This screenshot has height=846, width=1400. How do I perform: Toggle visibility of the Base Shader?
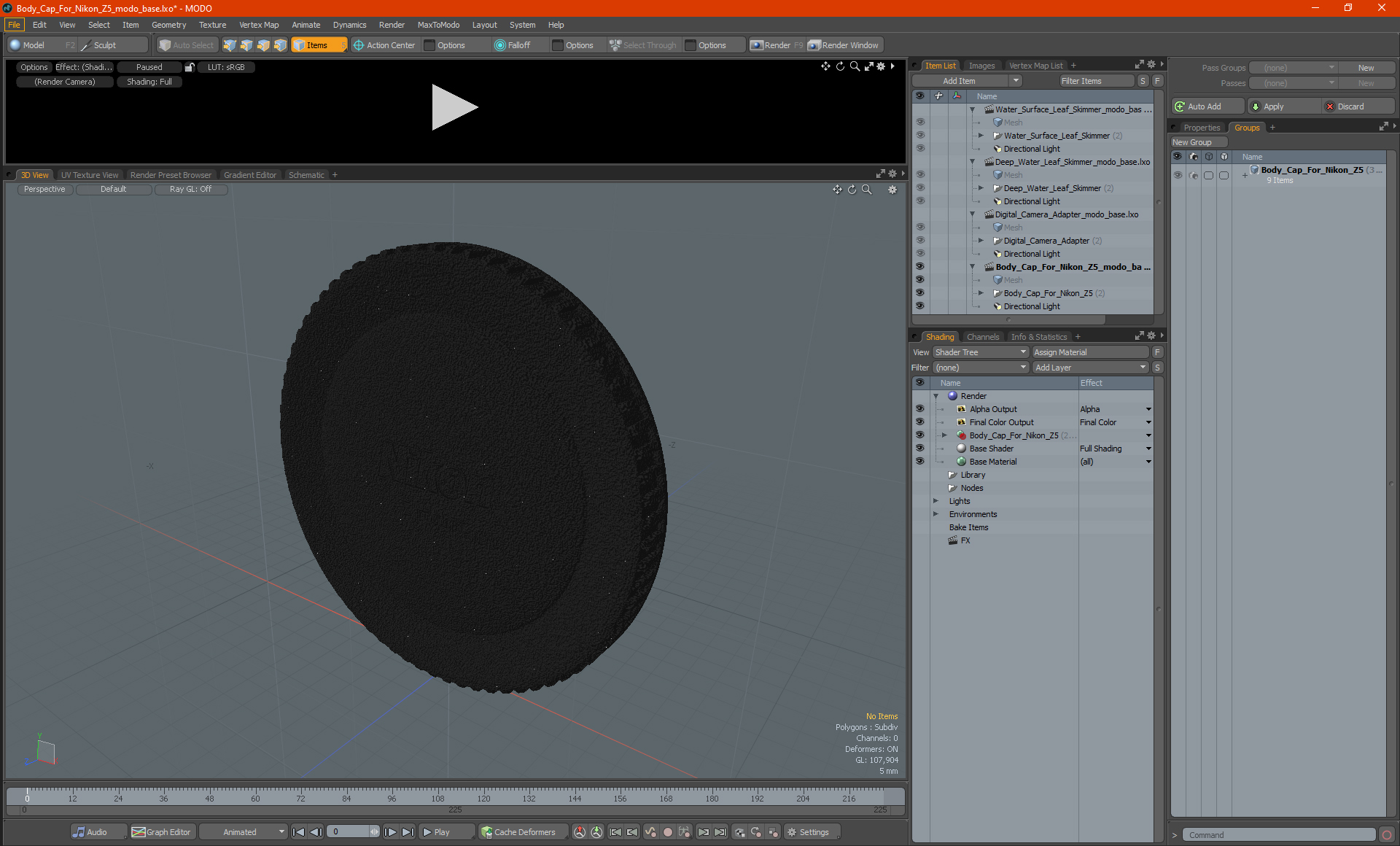click(920, 449)
